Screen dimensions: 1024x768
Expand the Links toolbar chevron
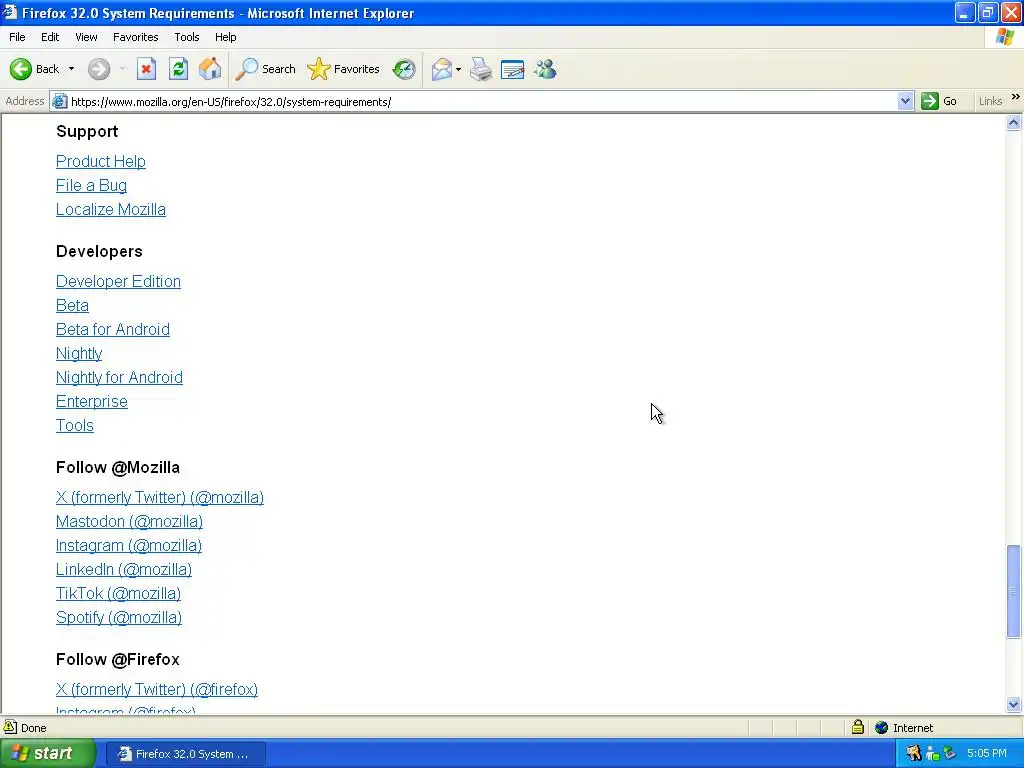(1016, 97)
